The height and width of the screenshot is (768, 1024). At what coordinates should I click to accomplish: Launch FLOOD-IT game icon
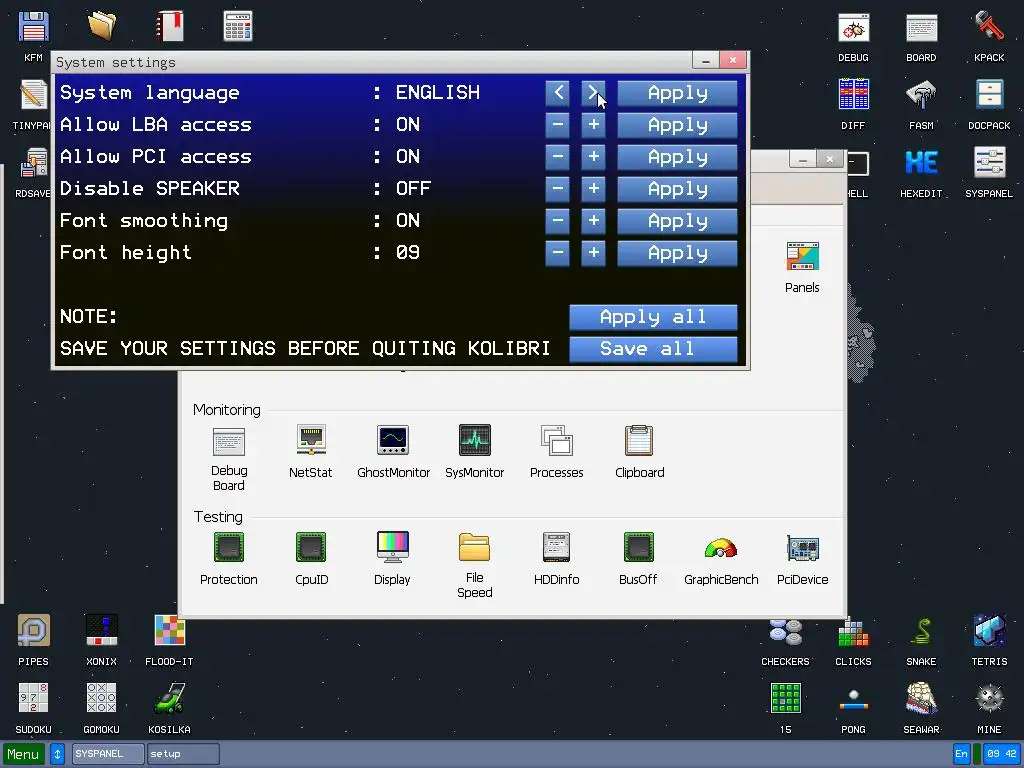170,631
